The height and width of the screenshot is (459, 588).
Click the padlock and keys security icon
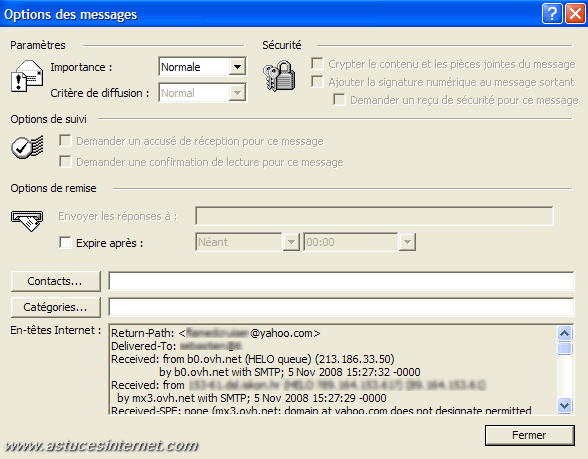coord(279,76)
